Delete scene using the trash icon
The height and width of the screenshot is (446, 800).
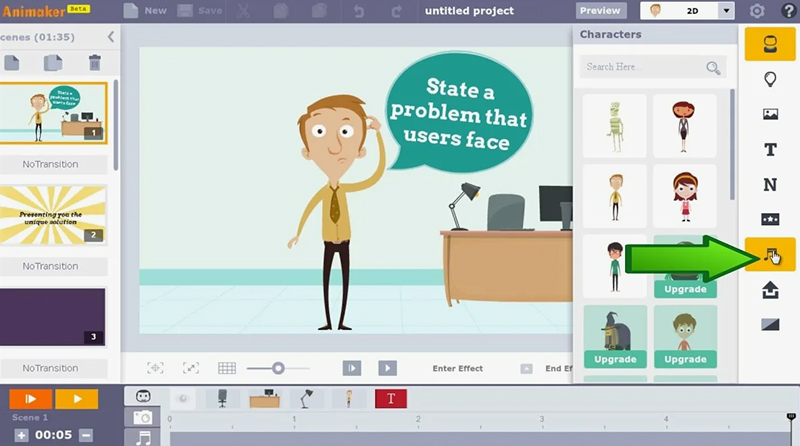(x=94, y=63)
